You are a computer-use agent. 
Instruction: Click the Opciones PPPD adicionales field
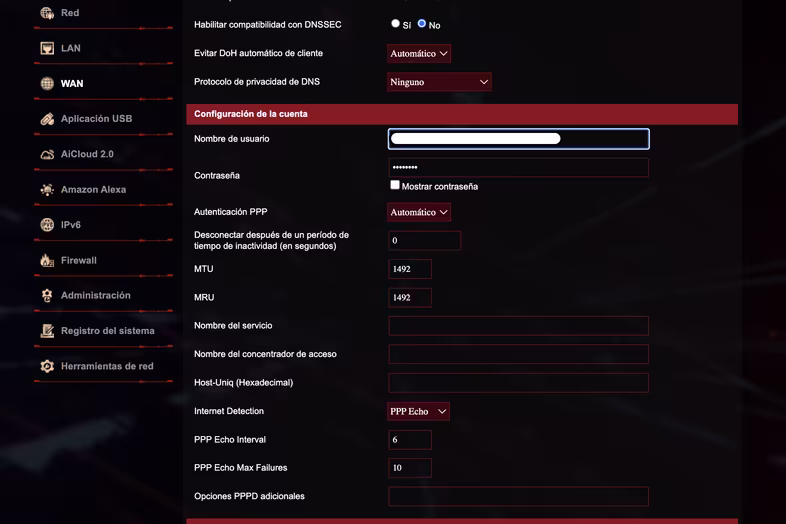tap(518, 496)
